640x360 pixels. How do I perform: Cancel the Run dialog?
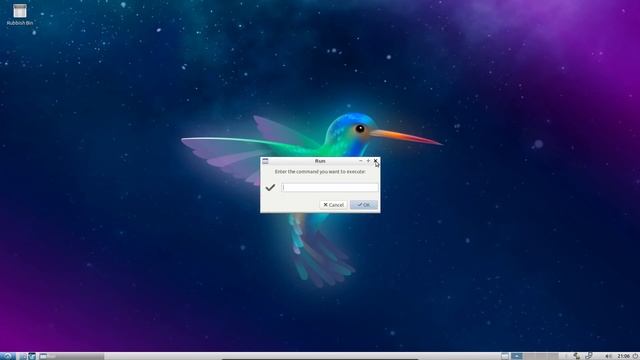333,204
